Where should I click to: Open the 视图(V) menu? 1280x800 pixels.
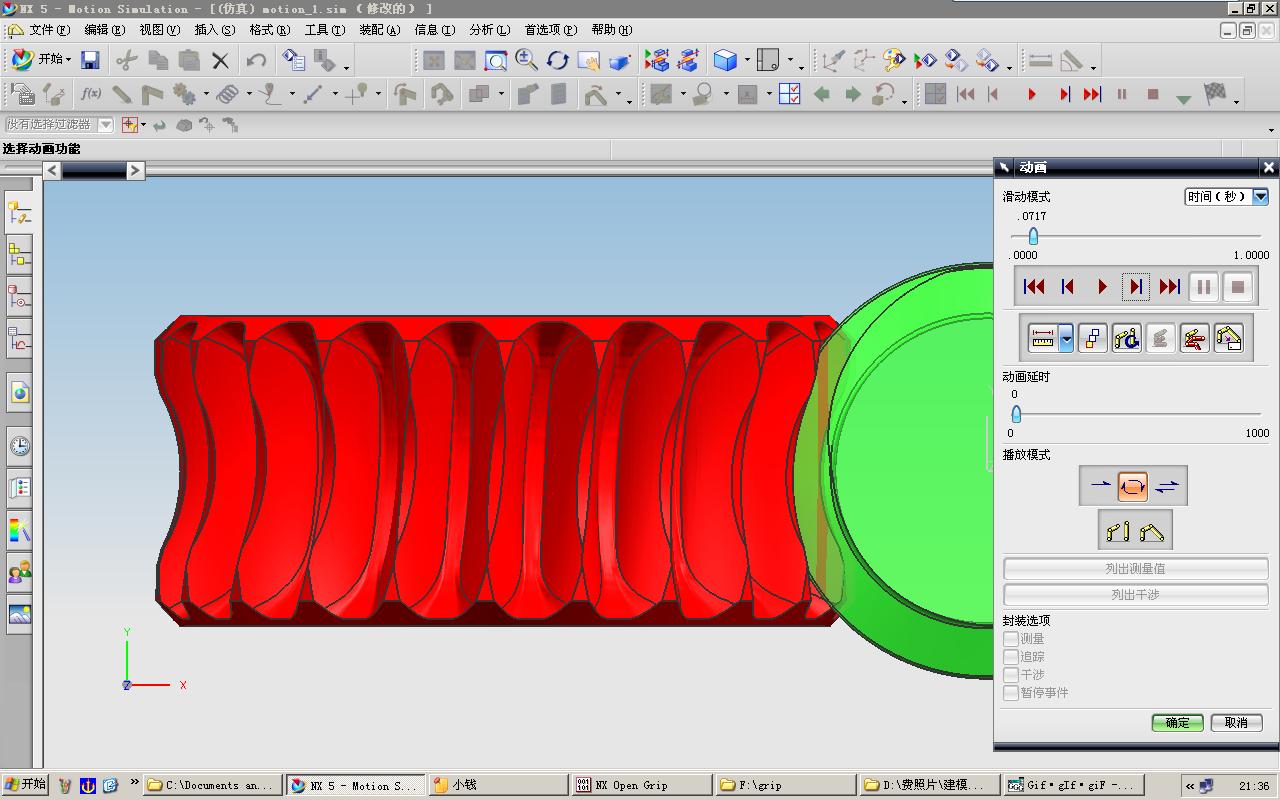pos(160,30)
